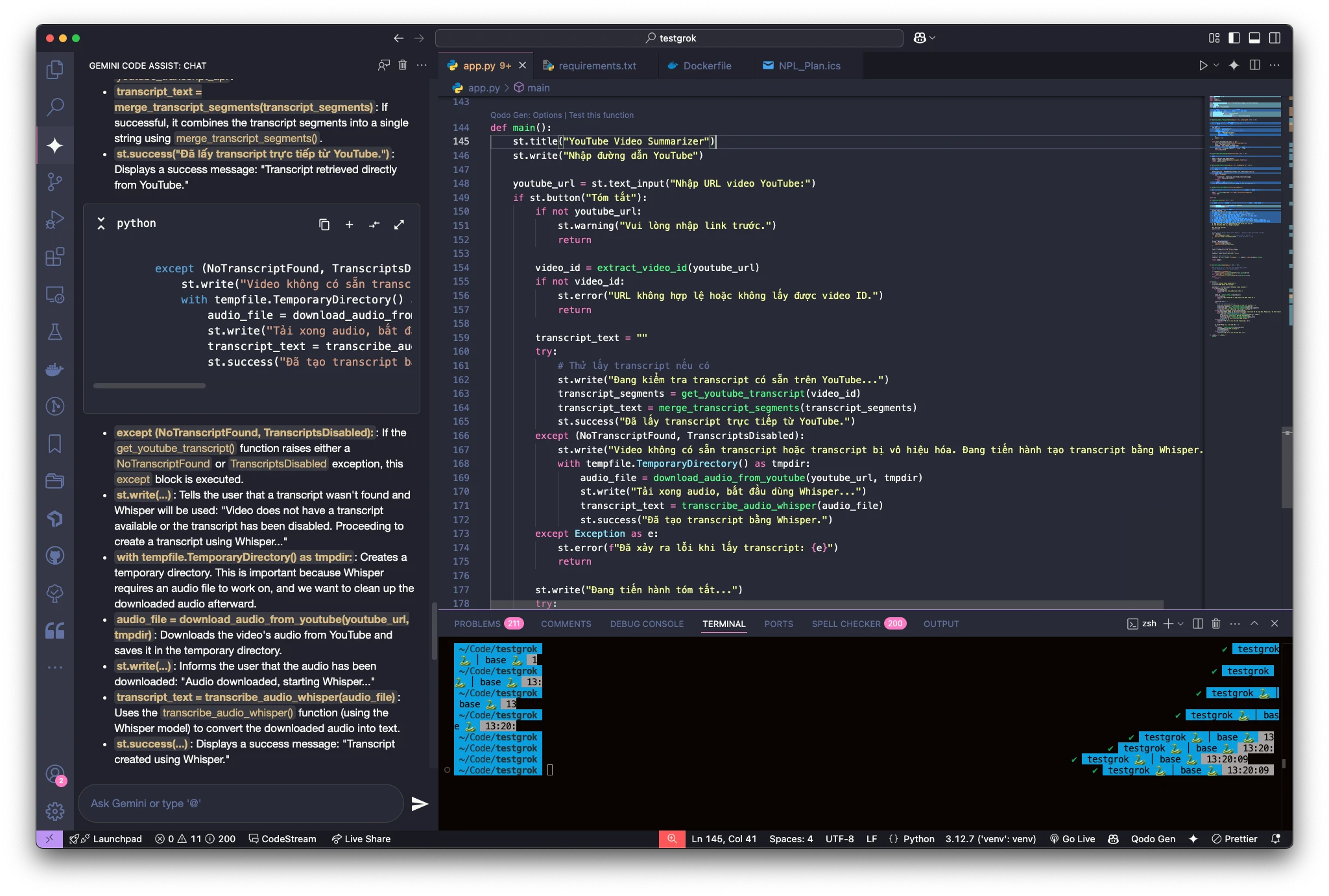The width and height of the screenshot is (1329, 896).
Task: Click Prettier in status bar
Action: 1235,839
